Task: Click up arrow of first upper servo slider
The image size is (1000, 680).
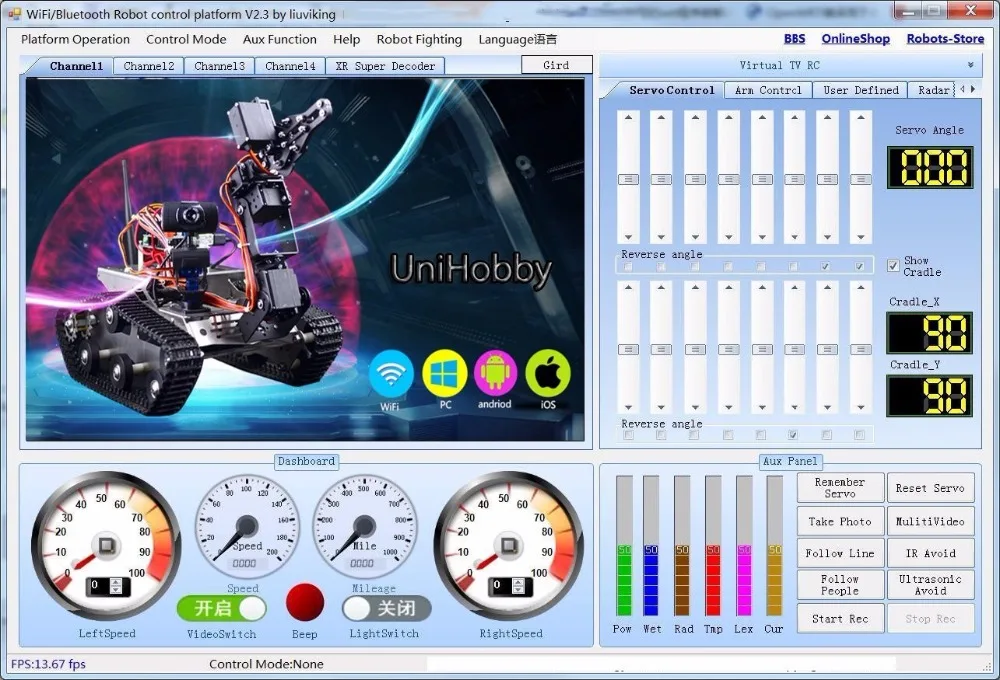Action: click(628, 117)
